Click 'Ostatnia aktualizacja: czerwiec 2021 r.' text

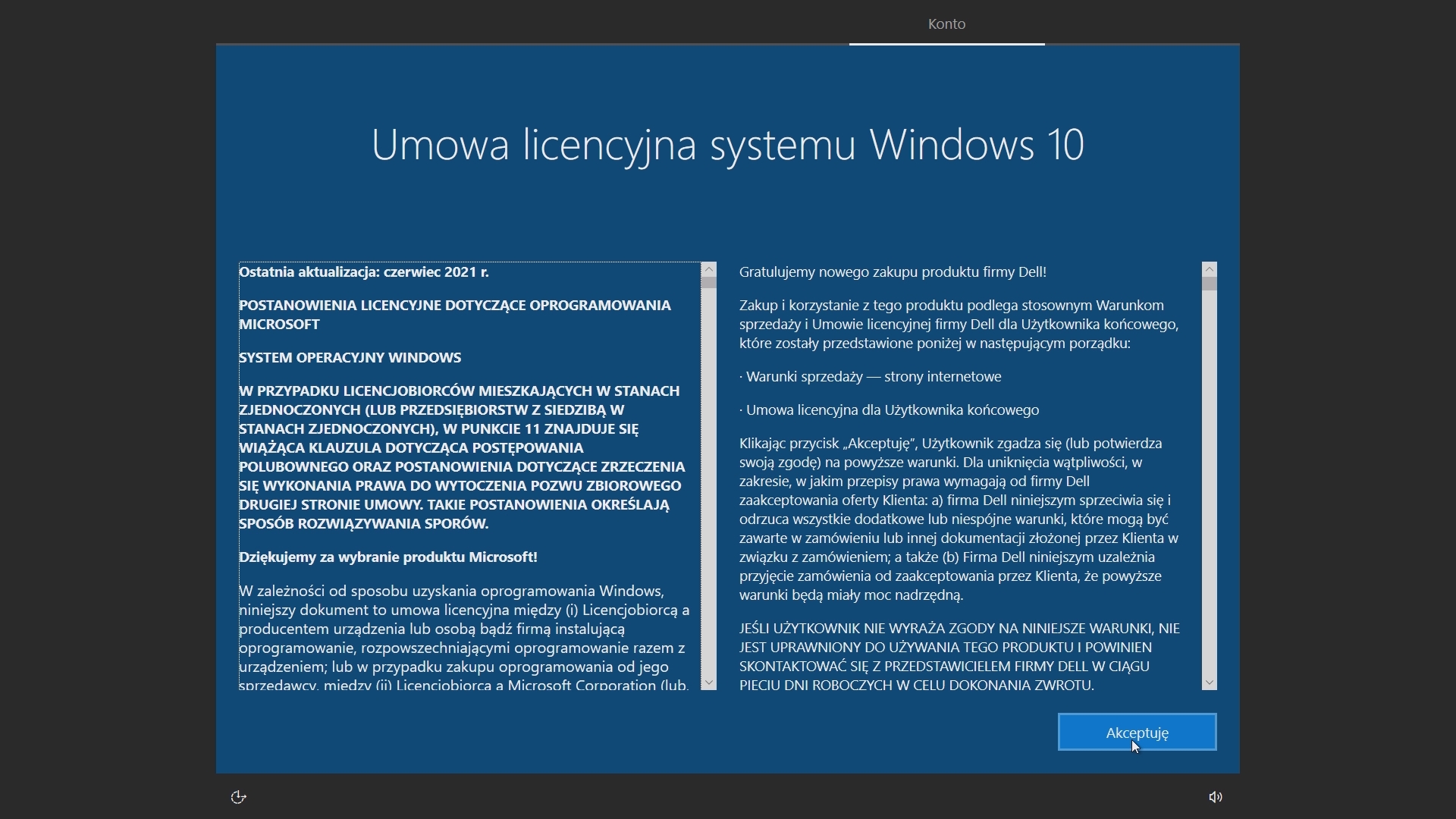click(364, 271)
